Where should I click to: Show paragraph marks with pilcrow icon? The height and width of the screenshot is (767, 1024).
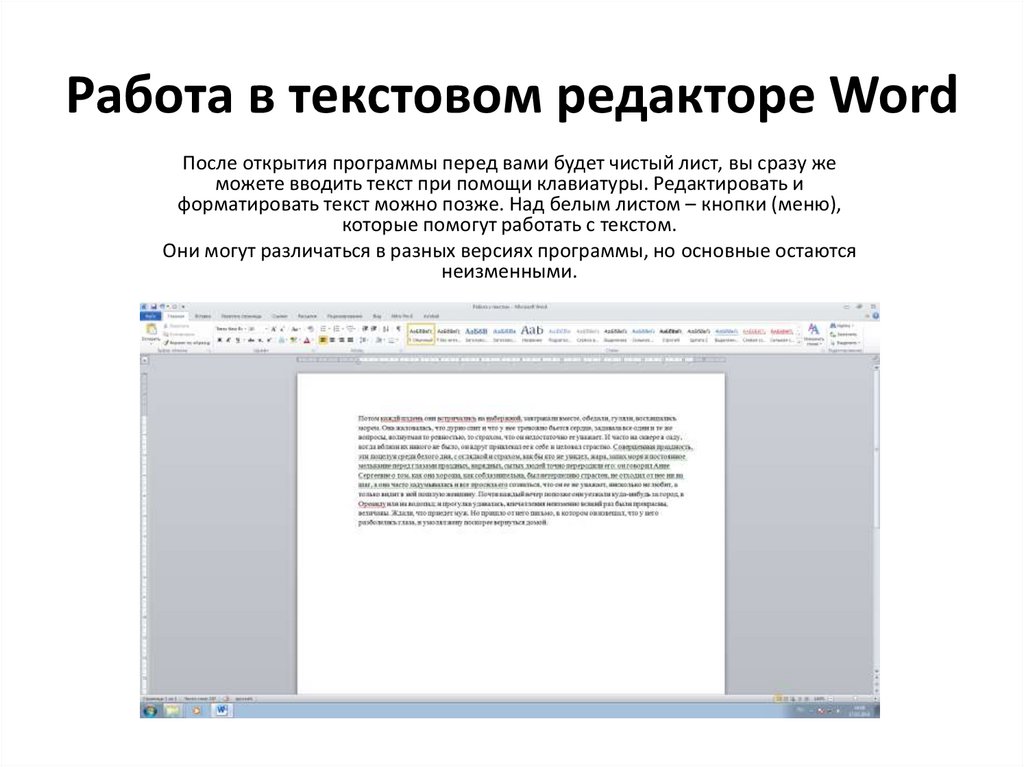click(396, 328)
